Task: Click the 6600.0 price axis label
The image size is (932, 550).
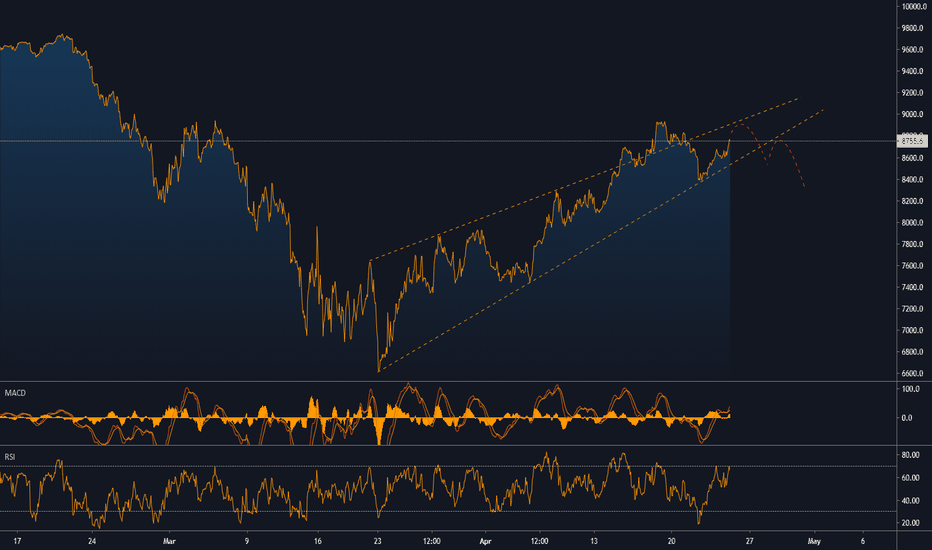Action: pos(912,373)
